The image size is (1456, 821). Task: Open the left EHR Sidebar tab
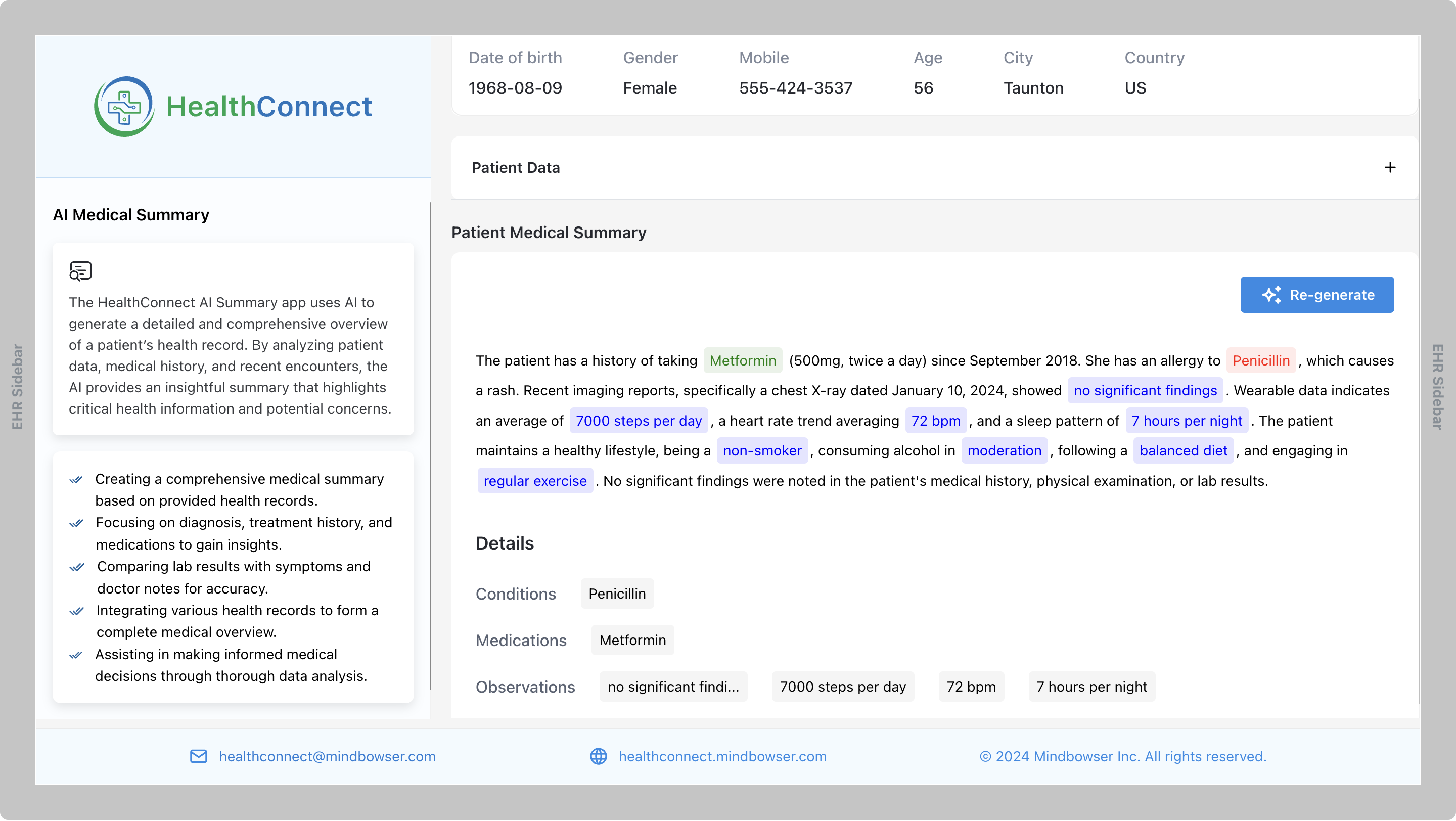click(x=18, y=387)
